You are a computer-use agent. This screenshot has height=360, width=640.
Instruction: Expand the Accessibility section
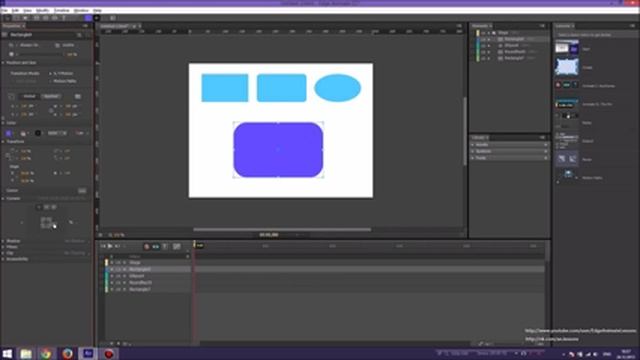(3, 259)
